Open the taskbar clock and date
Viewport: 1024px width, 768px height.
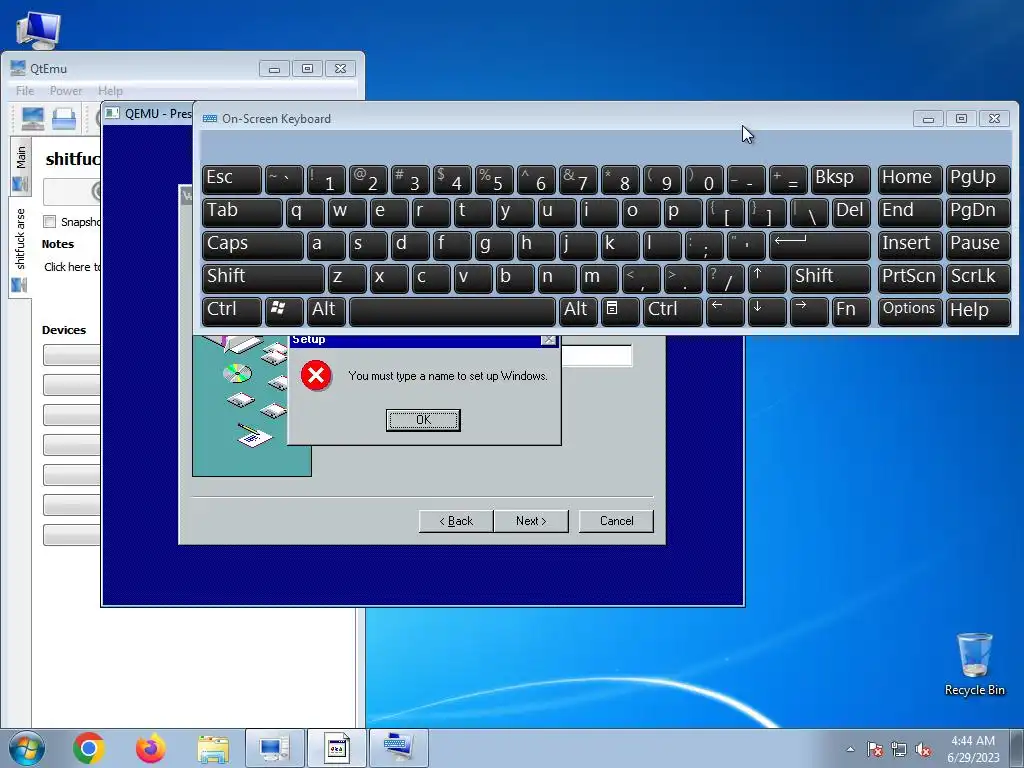point(973,749)
